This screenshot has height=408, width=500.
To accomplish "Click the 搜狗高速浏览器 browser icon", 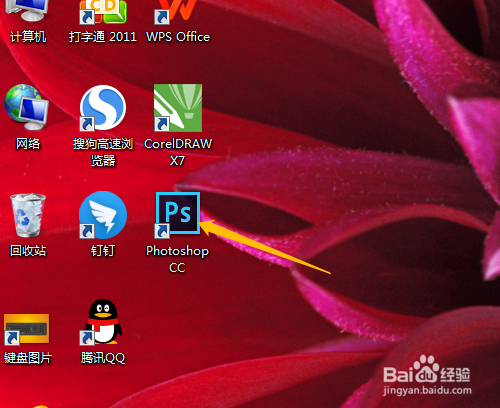I will (x=103, y=108).
